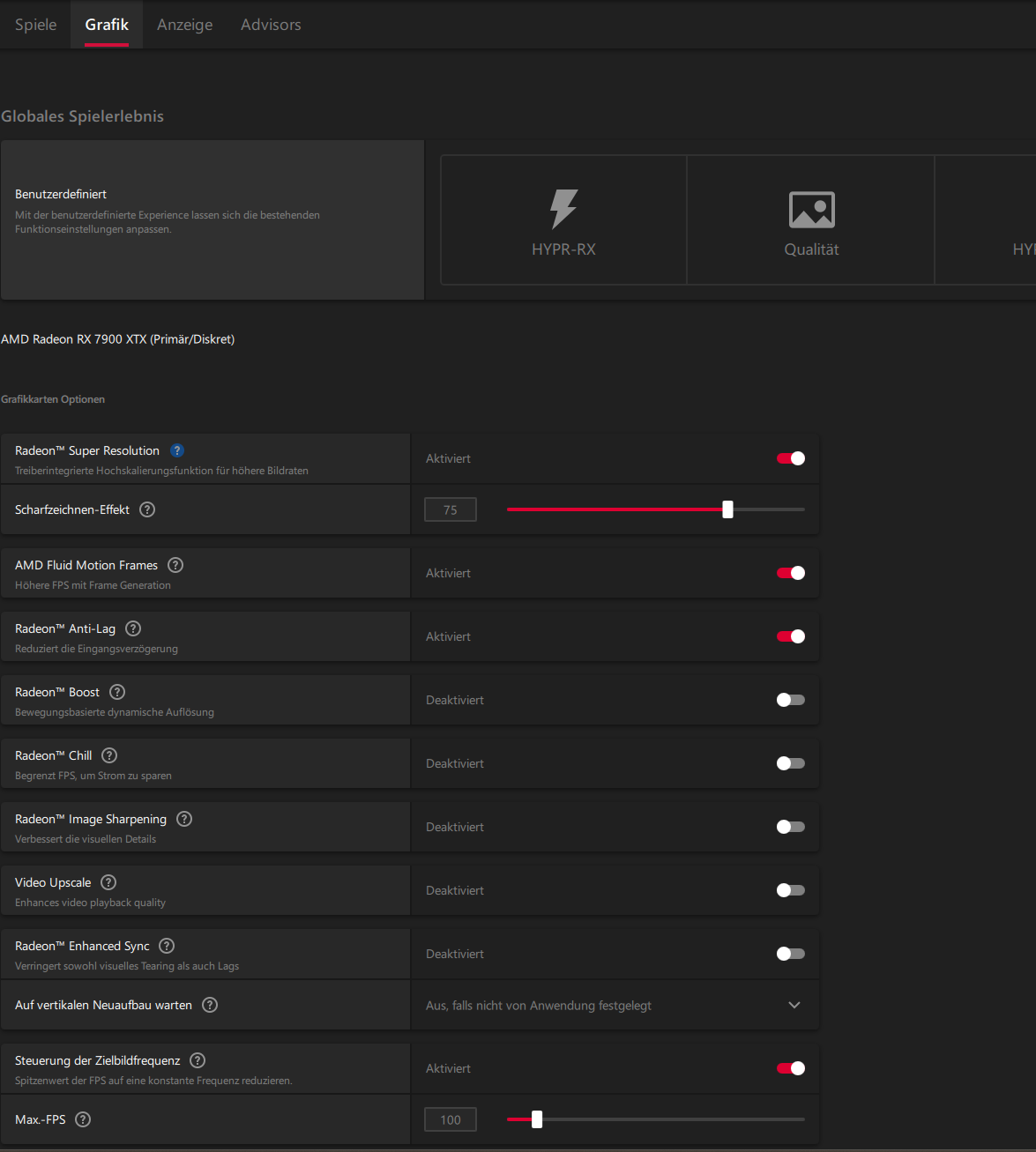Select the Benutzerdefiniert profile card

point(212,219)
